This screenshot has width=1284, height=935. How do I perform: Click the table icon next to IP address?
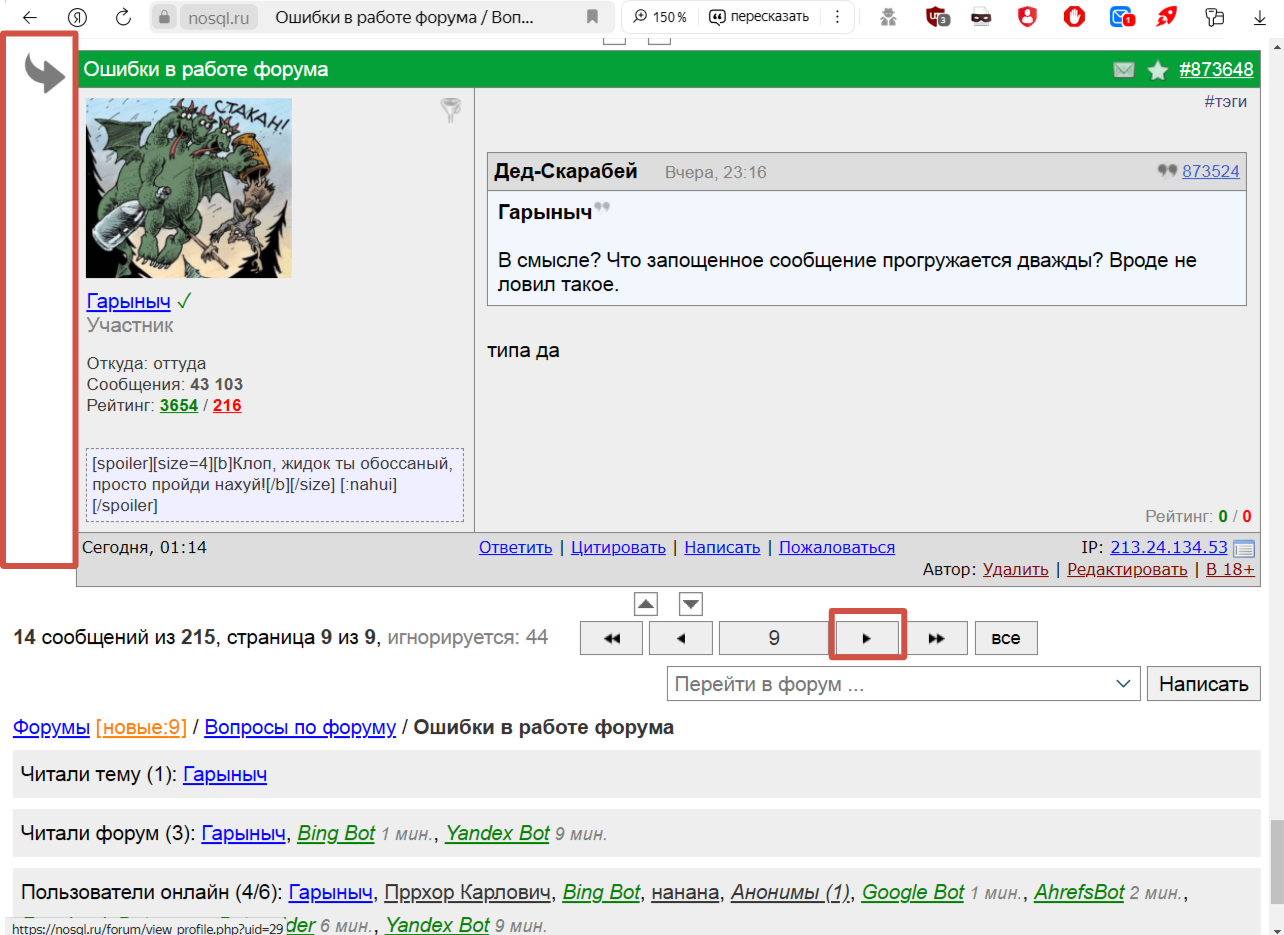[x=1244, y=548]
